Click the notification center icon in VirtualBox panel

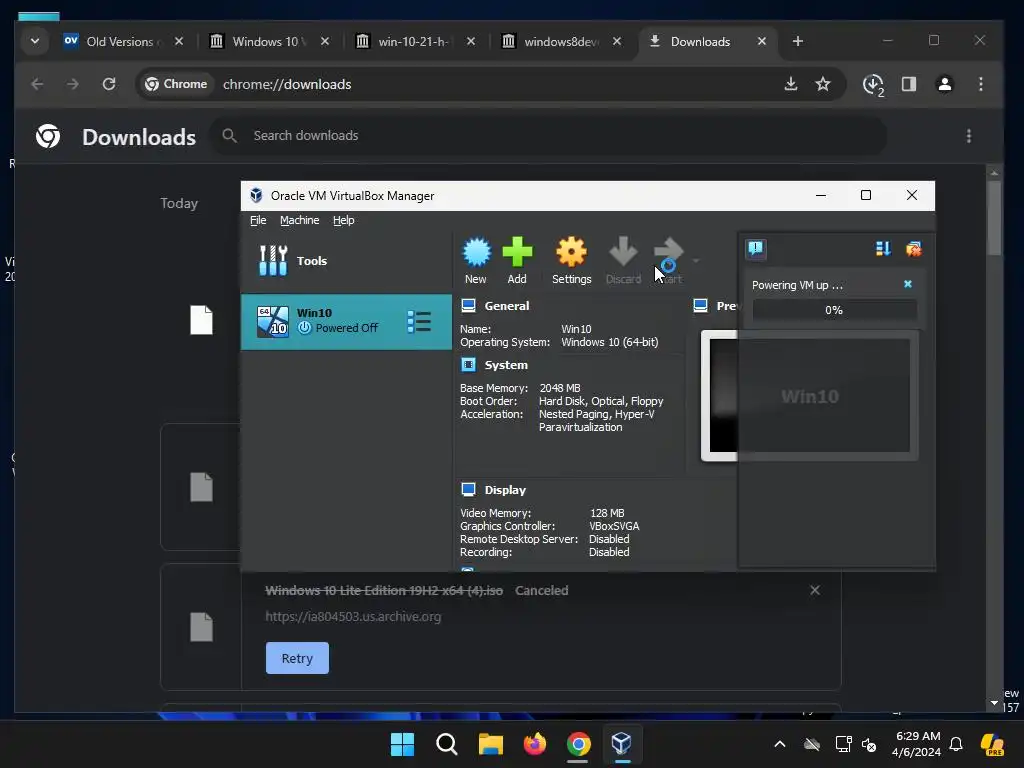coord(756,249)
